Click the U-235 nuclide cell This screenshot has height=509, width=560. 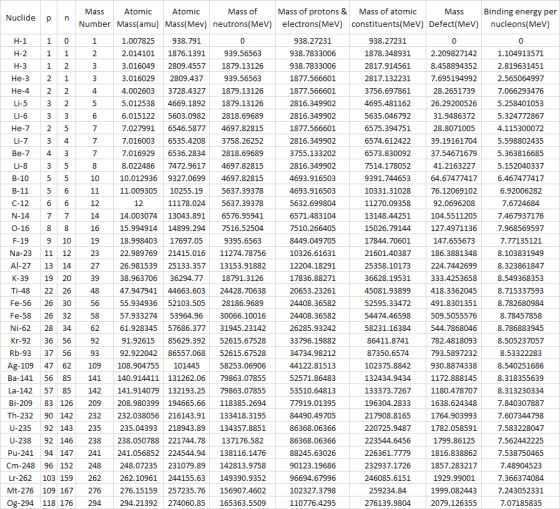pyautogui.click(x=20, y=428)
